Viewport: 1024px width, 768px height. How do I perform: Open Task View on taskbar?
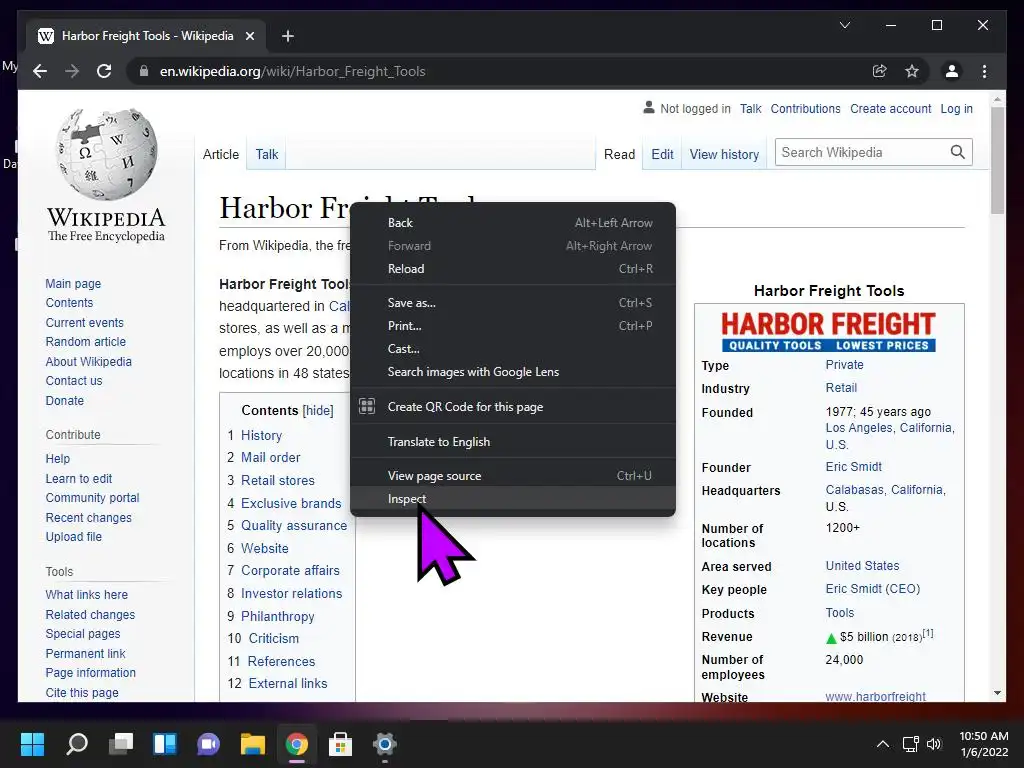121,744
